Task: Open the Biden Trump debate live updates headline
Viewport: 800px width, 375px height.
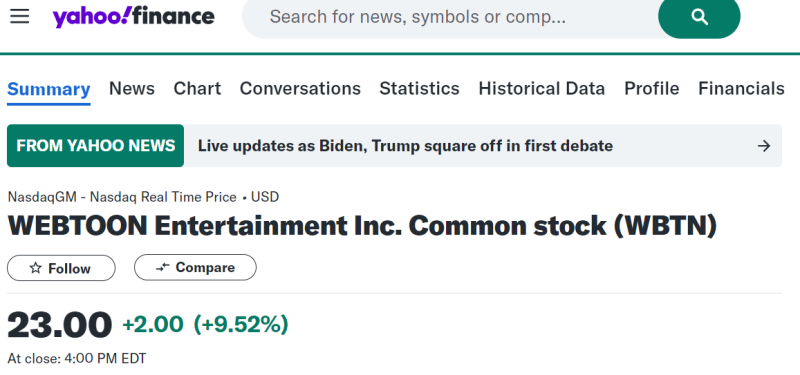Action: (405, 146)
